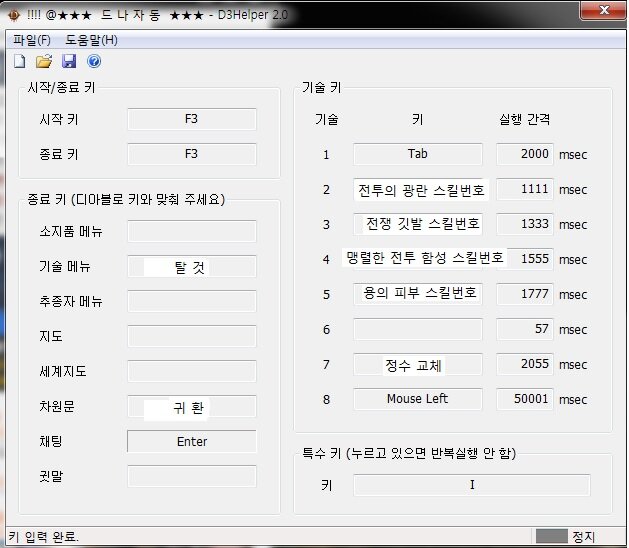This screenshot has width=629, height=548.
Task: Click the 귓말 key field
Action: coord(192,476)
